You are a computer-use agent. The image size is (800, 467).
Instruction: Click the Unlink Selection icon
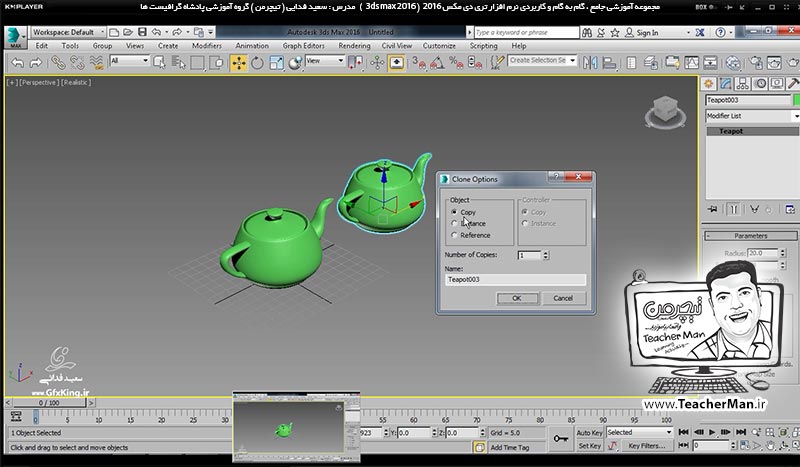click(x=77, y=63)
